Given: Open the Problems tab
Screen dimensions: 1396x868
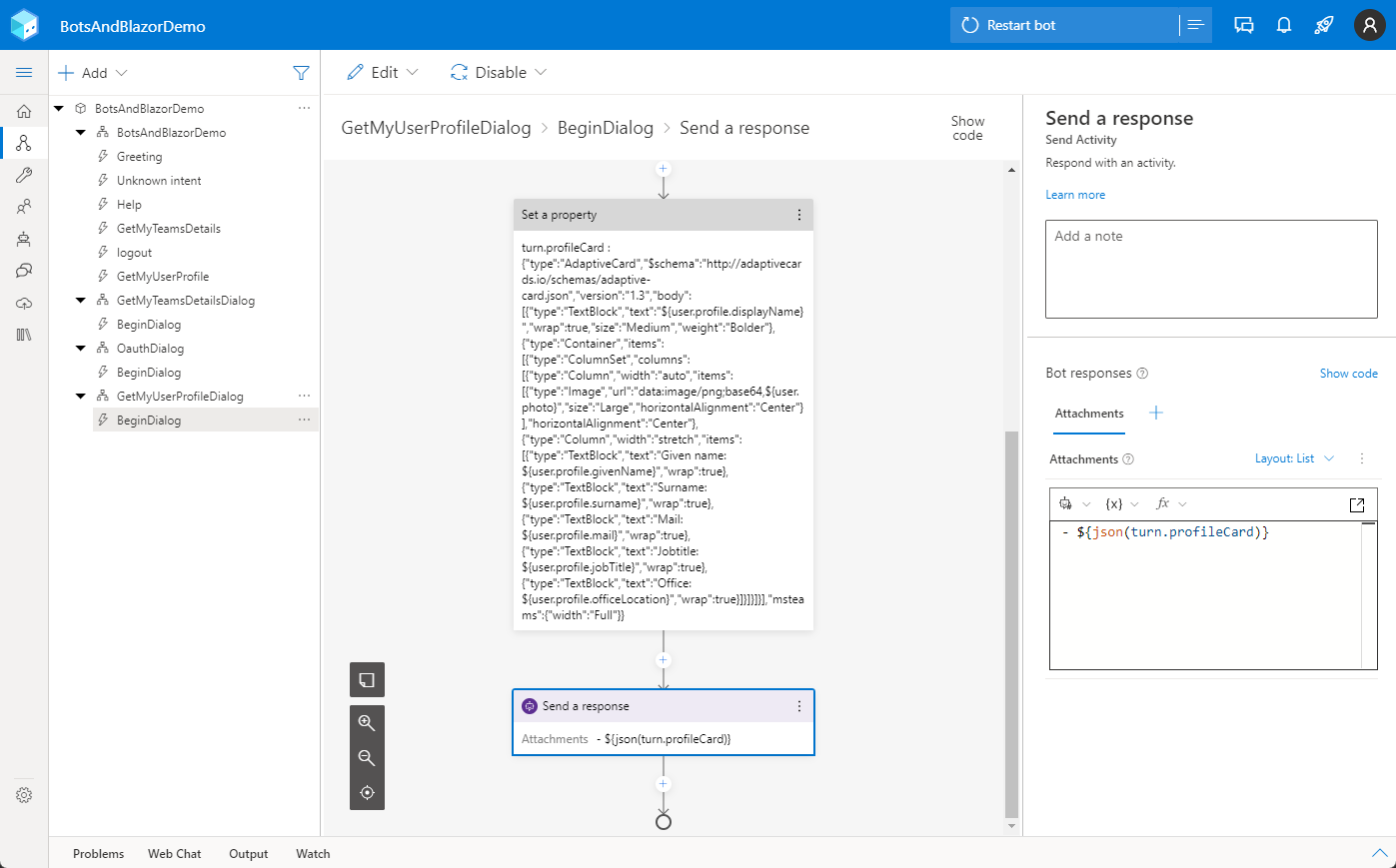Looking at the screenshot, I should [x=99, y=854].
